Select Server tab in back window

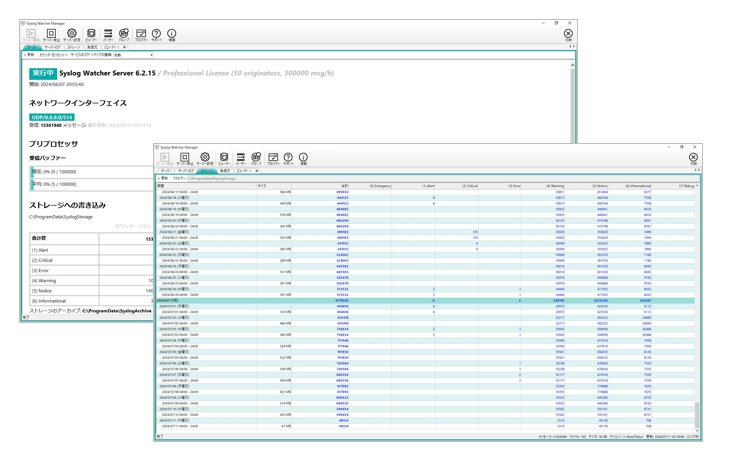pos(32,47)
